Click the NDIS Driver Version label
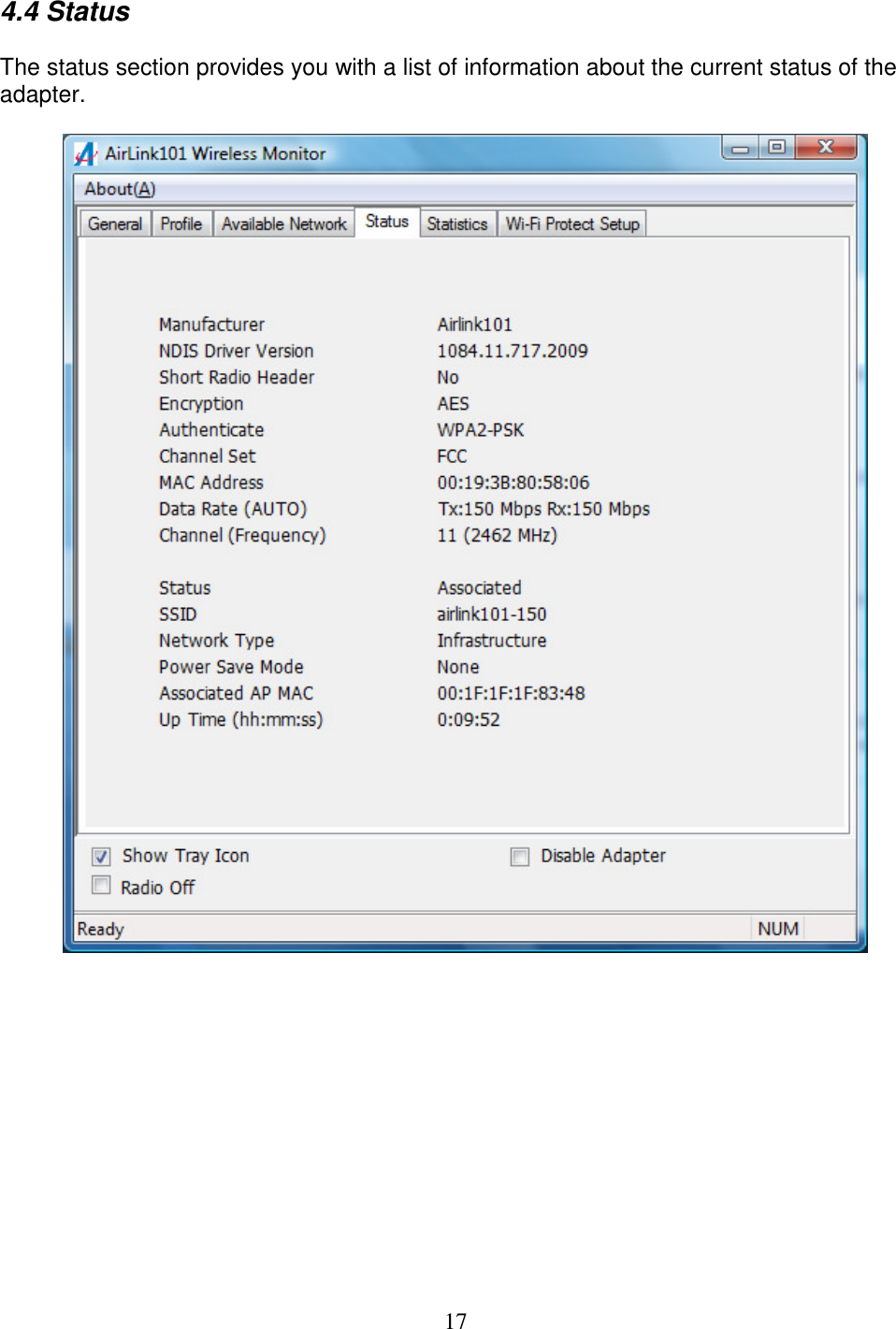Image resolution: width=896 pixels, height=1329 pixels. pyautogui.click(x=237, y=351)
